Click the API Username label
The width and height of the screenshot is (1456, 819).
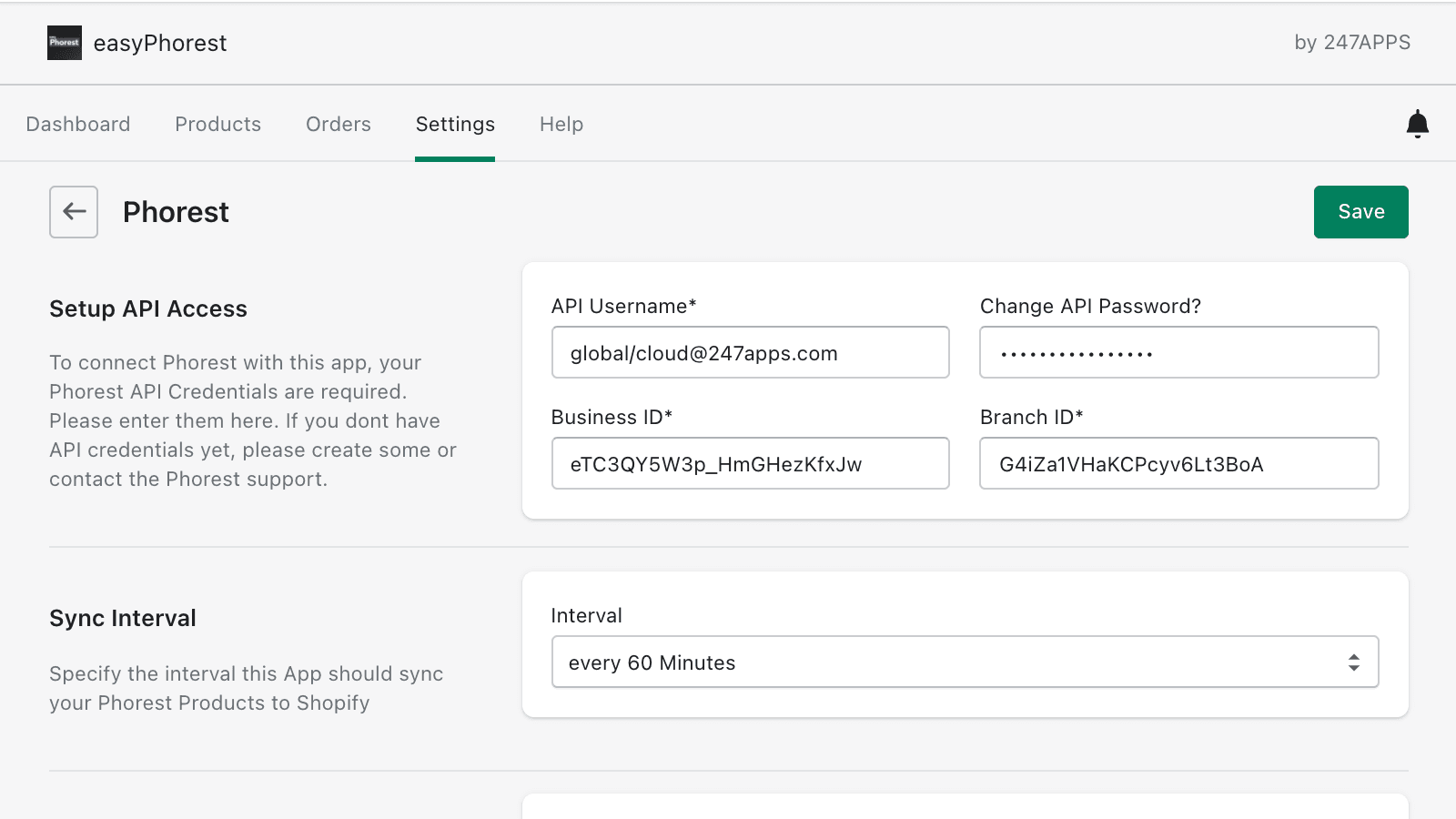(623, 307)
